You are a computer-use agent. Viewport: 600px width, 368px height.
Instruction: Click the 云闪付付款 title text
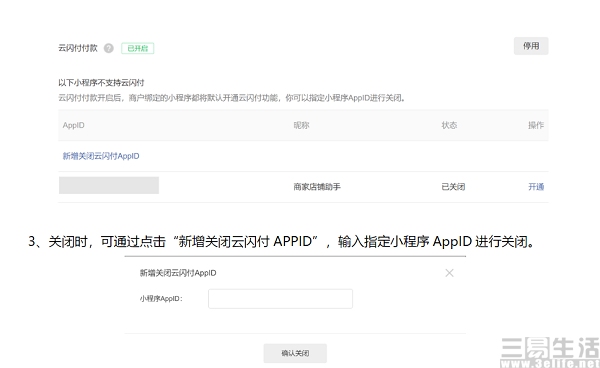pos(78,48)
